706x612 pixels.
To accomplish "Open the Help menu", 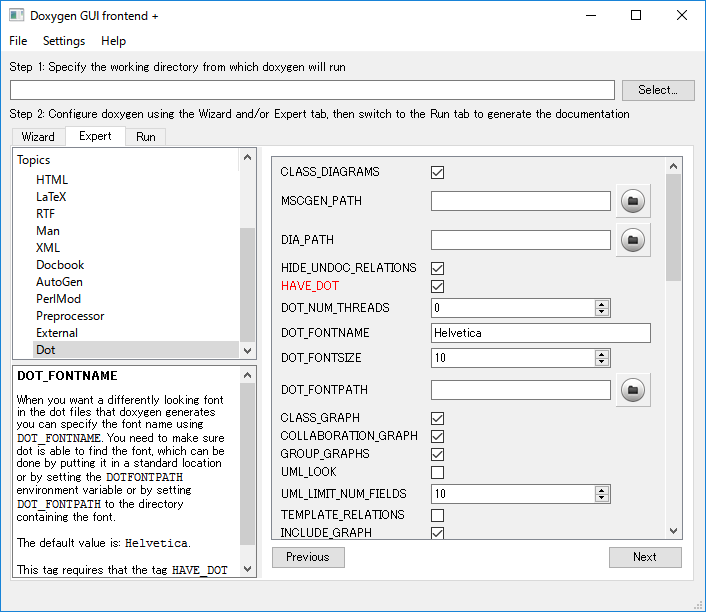I will tap(113, 41).
